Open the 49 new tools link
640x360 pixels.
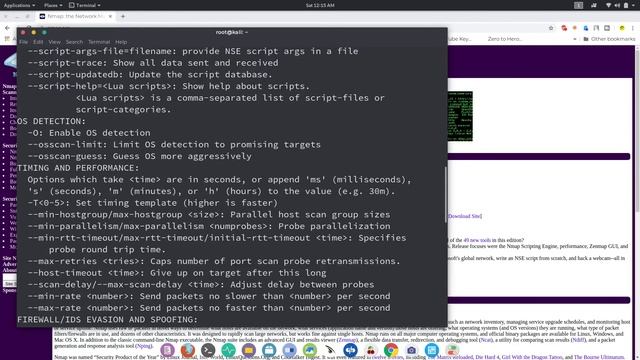pos(477,240)
